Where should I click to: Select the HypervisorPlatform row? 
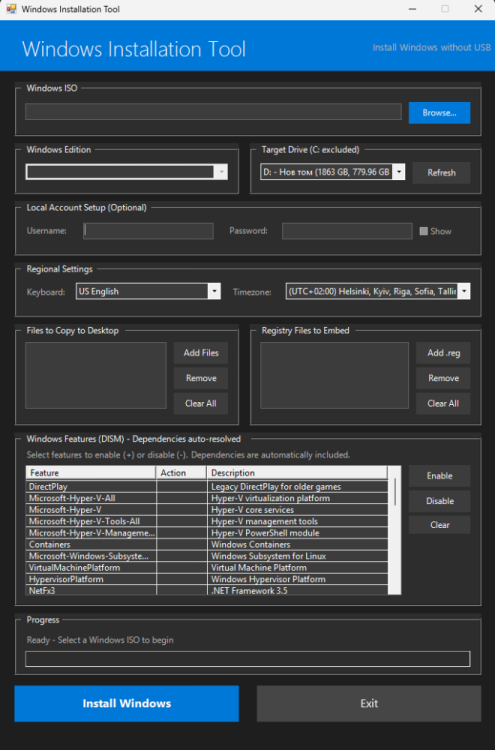(207, 579)
